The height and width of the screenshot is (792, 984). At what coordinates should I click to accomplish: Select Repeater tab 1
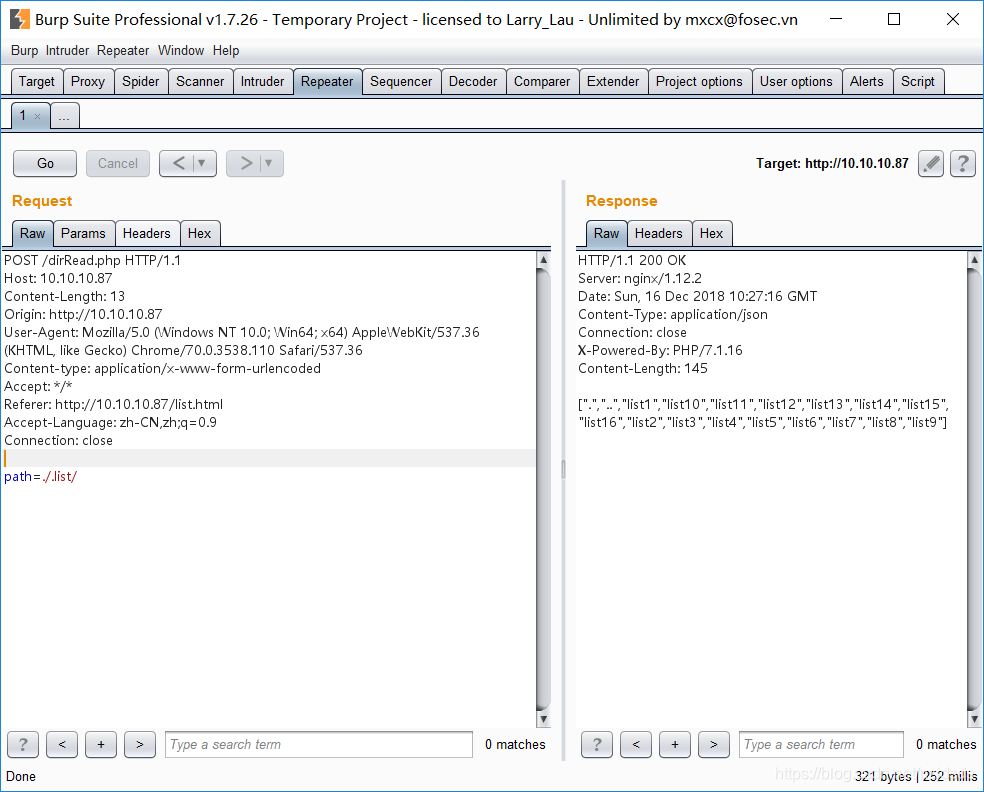23,115
